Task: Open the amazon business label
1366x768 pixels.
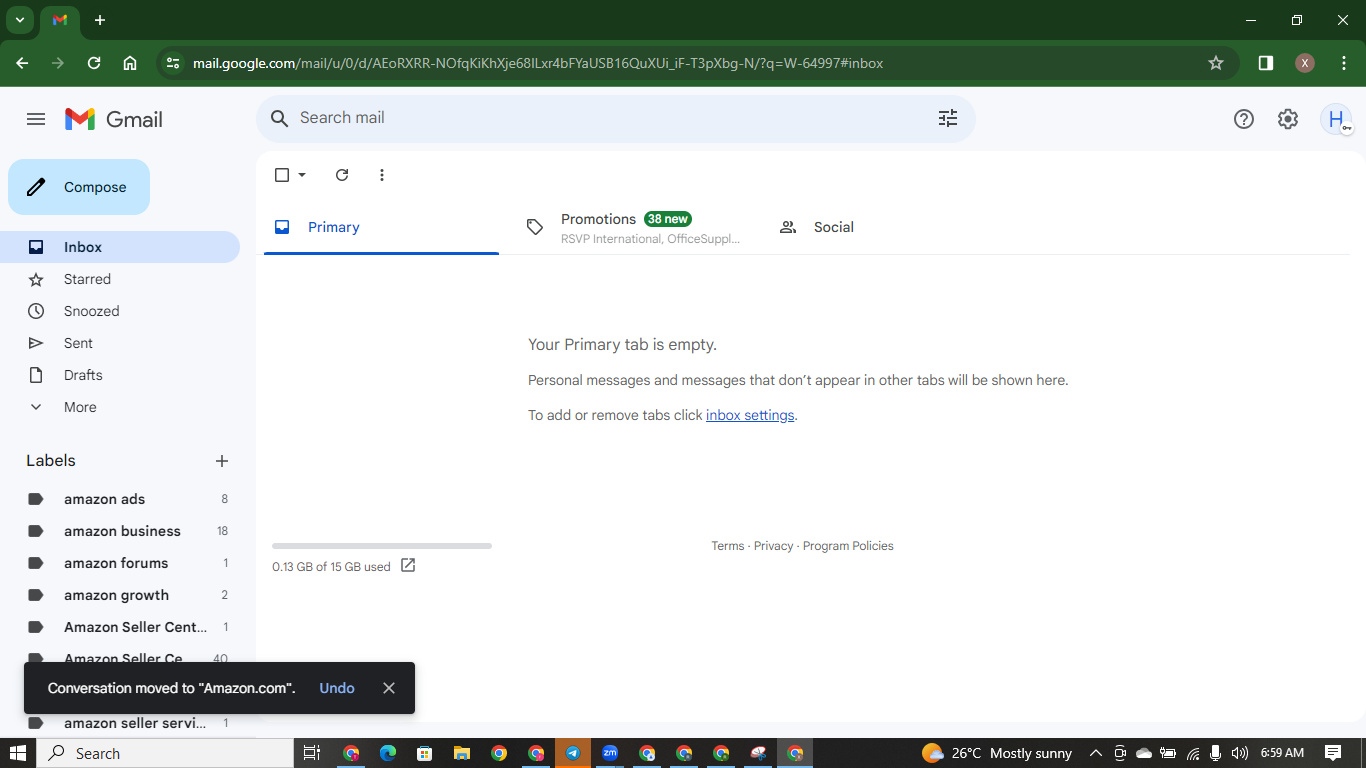Action: pyautogui.click(x=124, y=531)
